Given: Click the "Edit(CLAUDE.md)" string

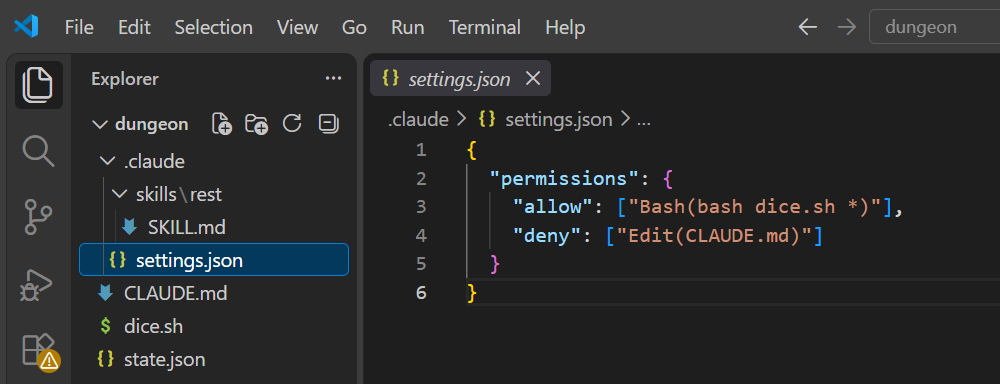Looking at the screenshot, I should click(x=714, y=236).
